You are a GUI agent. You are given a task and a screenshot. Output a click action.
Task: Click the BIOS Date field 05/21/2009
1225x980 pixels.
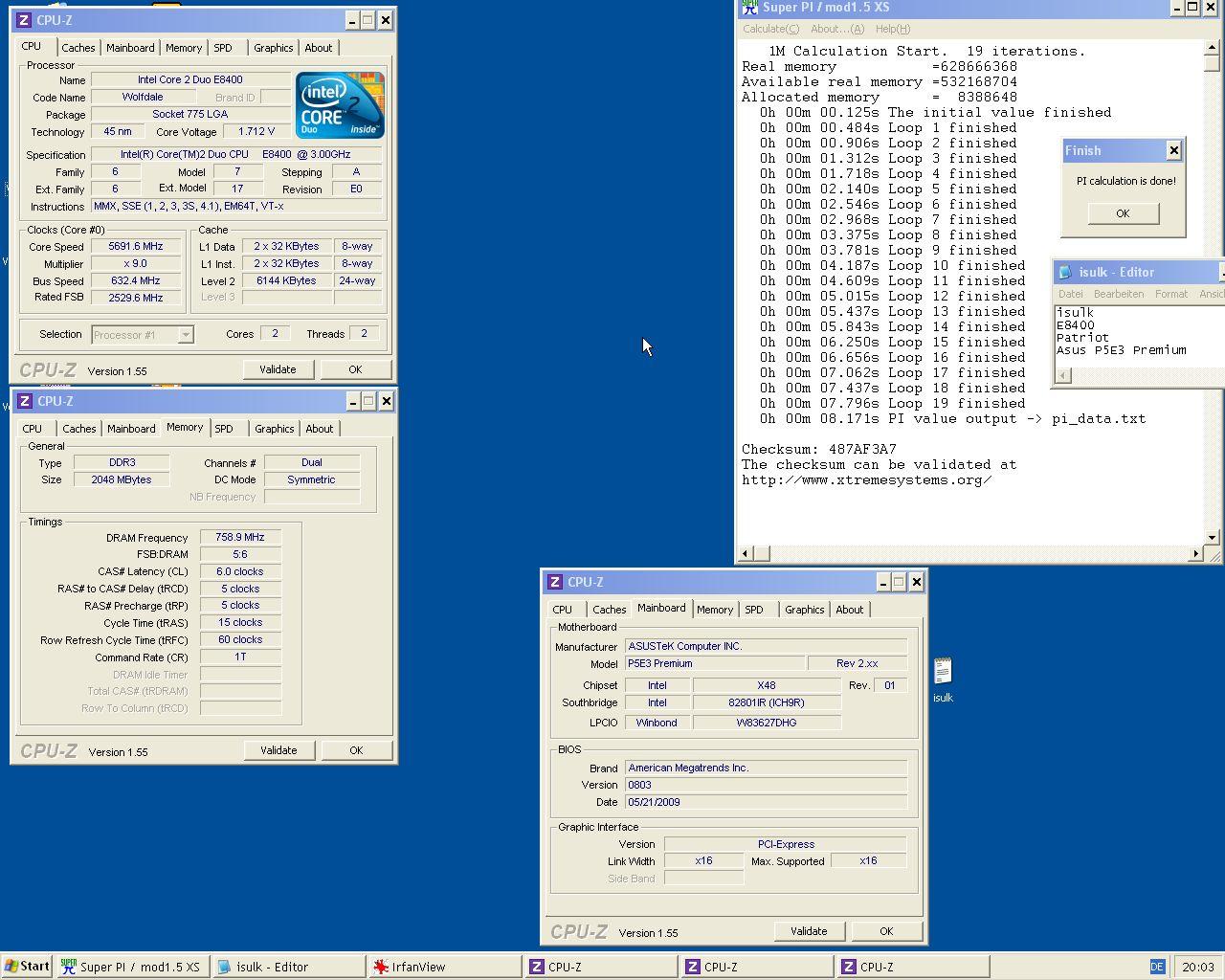[x=766, y=802]
